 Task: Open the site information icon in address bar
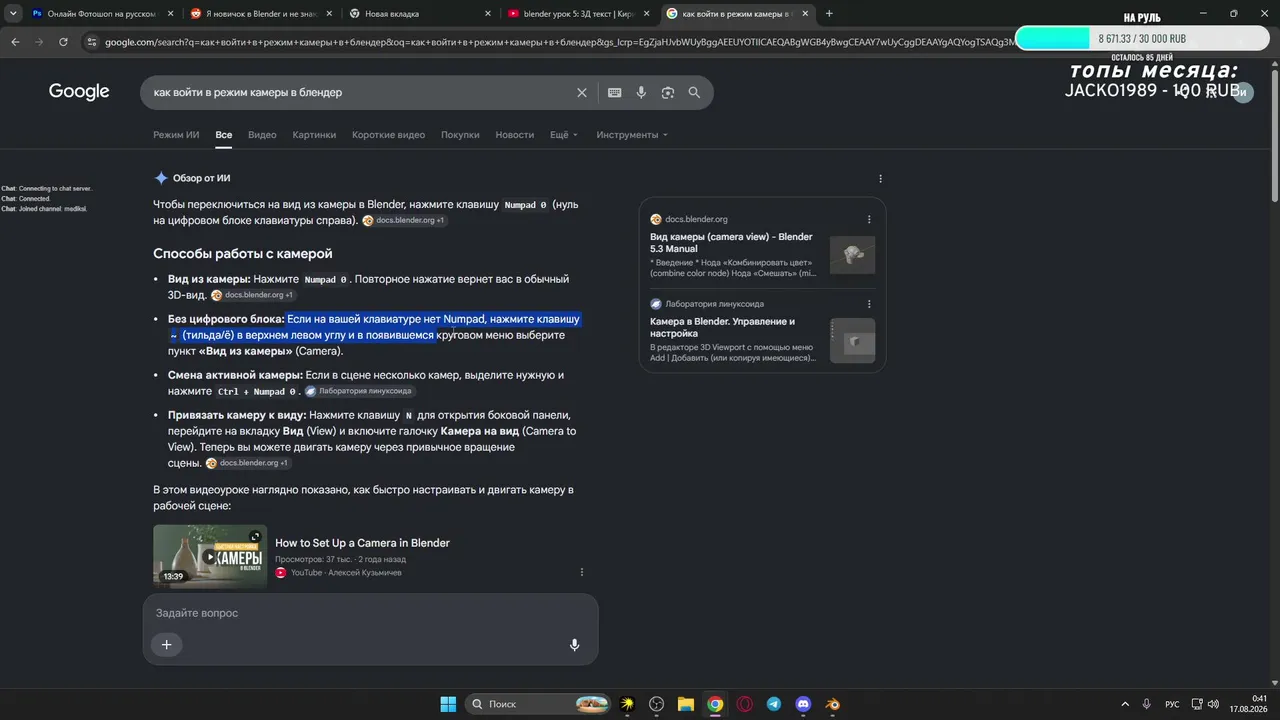pos(92,42)
